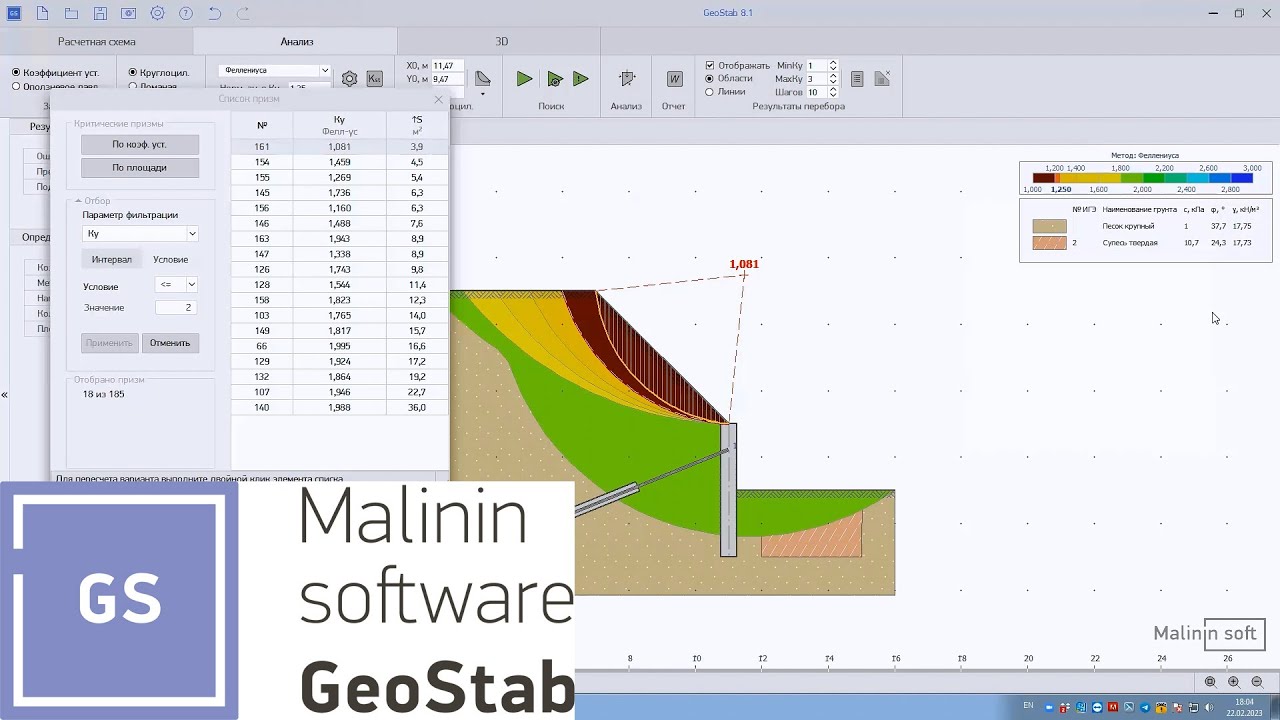This screenshot has height=720, width=1280.
Task: Click the method settings gear beside Феллениуса
Action: pyautogui.click(x=349, y=79)
